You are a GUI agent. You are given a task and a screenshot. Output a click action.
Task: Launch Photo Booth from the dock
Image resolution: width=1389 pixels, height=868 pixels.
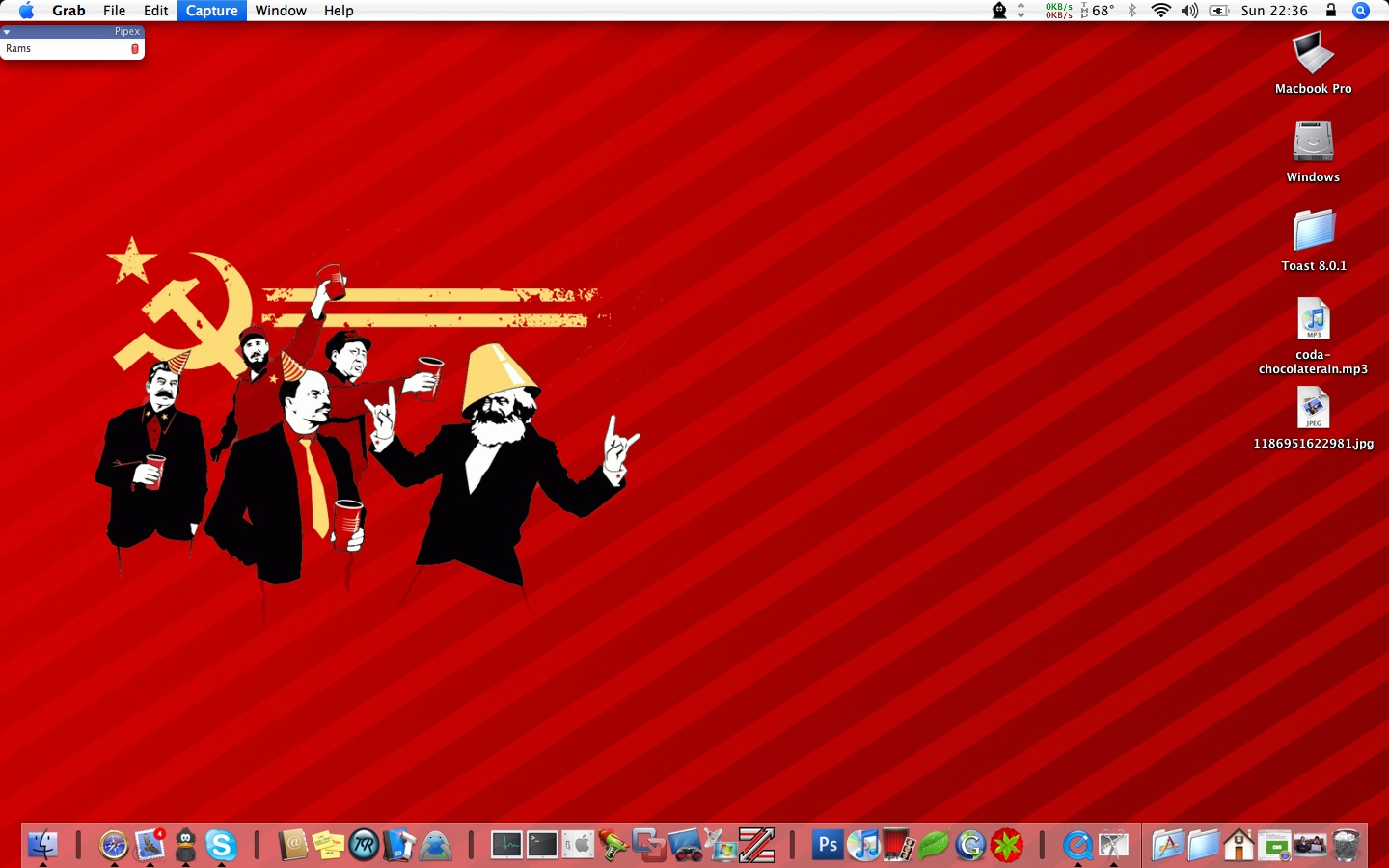click(899, 846)
